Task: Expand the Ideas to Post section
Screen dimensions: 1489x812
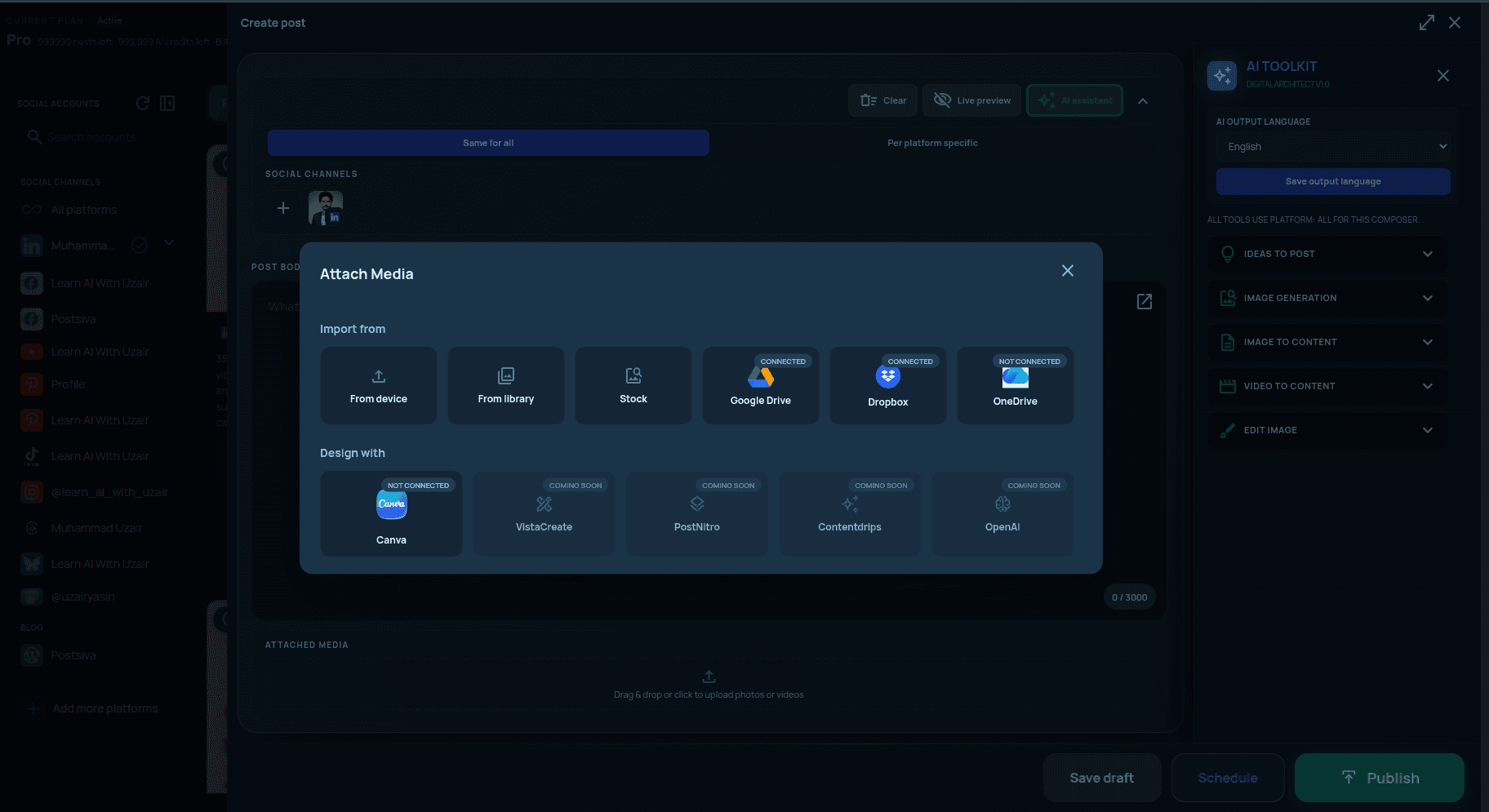Action: click(1328, 254)
